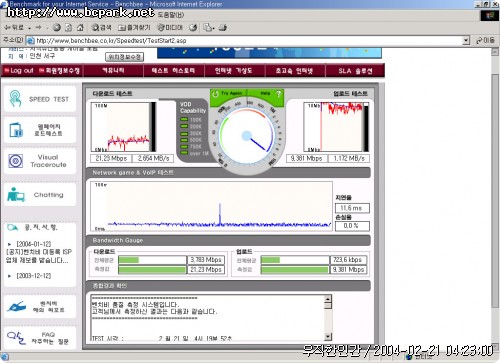Click the page vertical scrollbar thumb

(495, 192)
